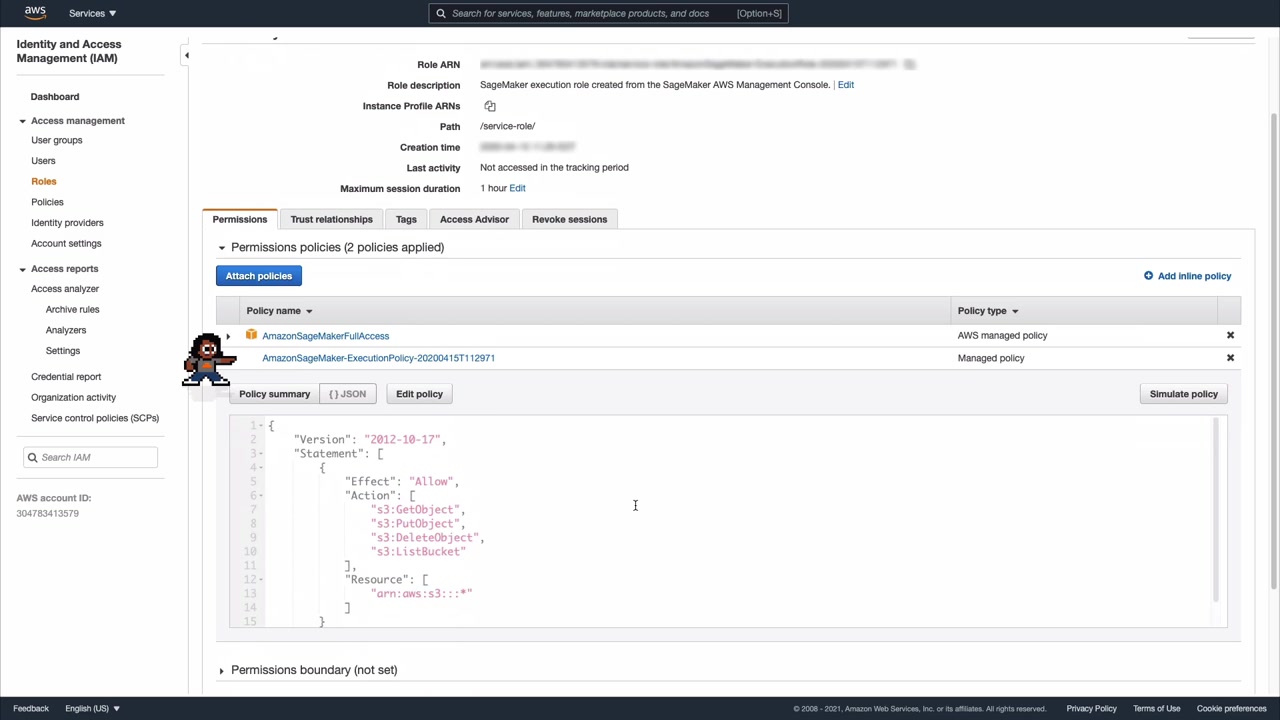
Task: Collapse the Access management section
Action: (x=22, y=121)
